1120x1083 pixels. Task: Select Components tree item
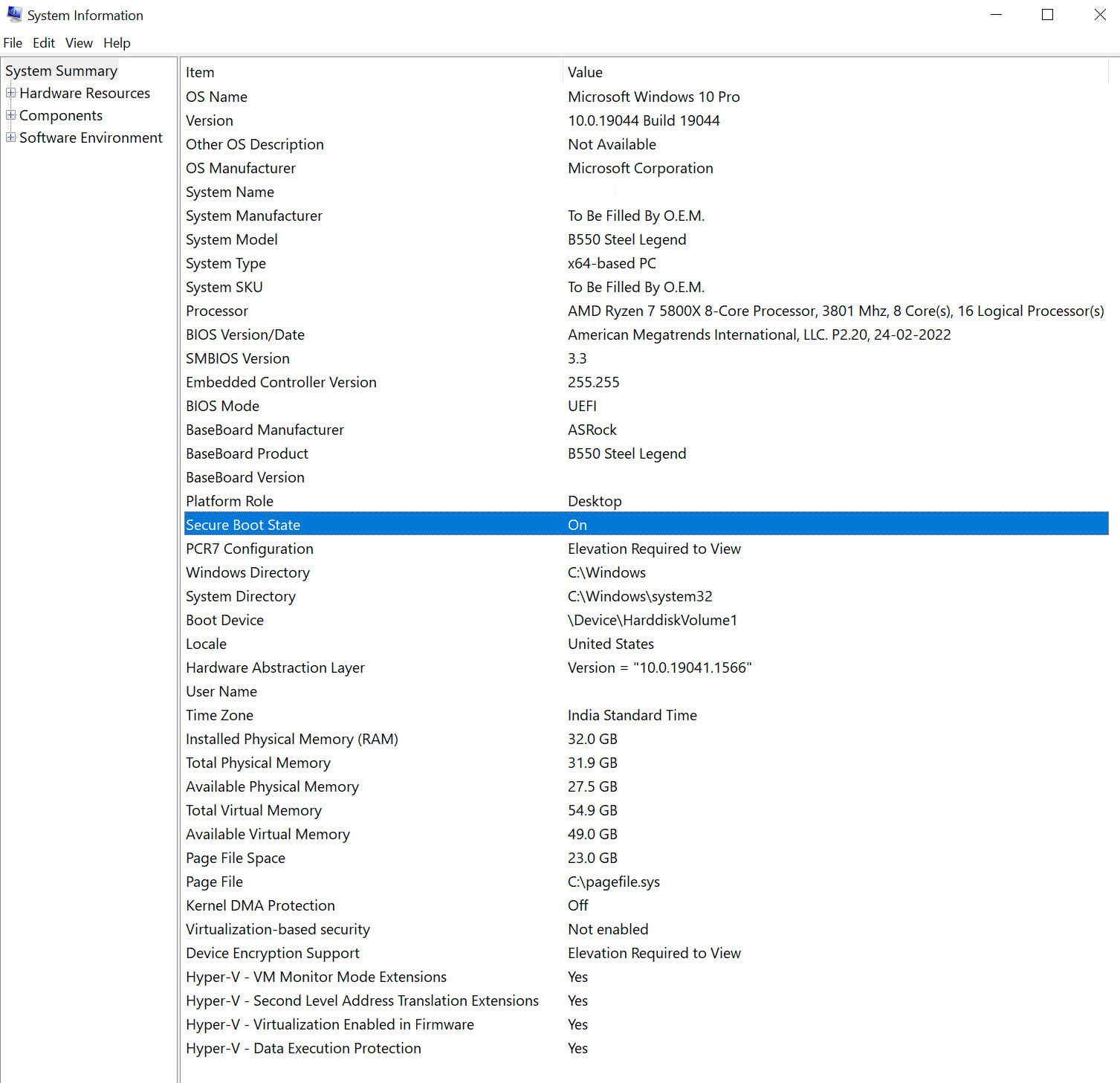pos(61,115)
